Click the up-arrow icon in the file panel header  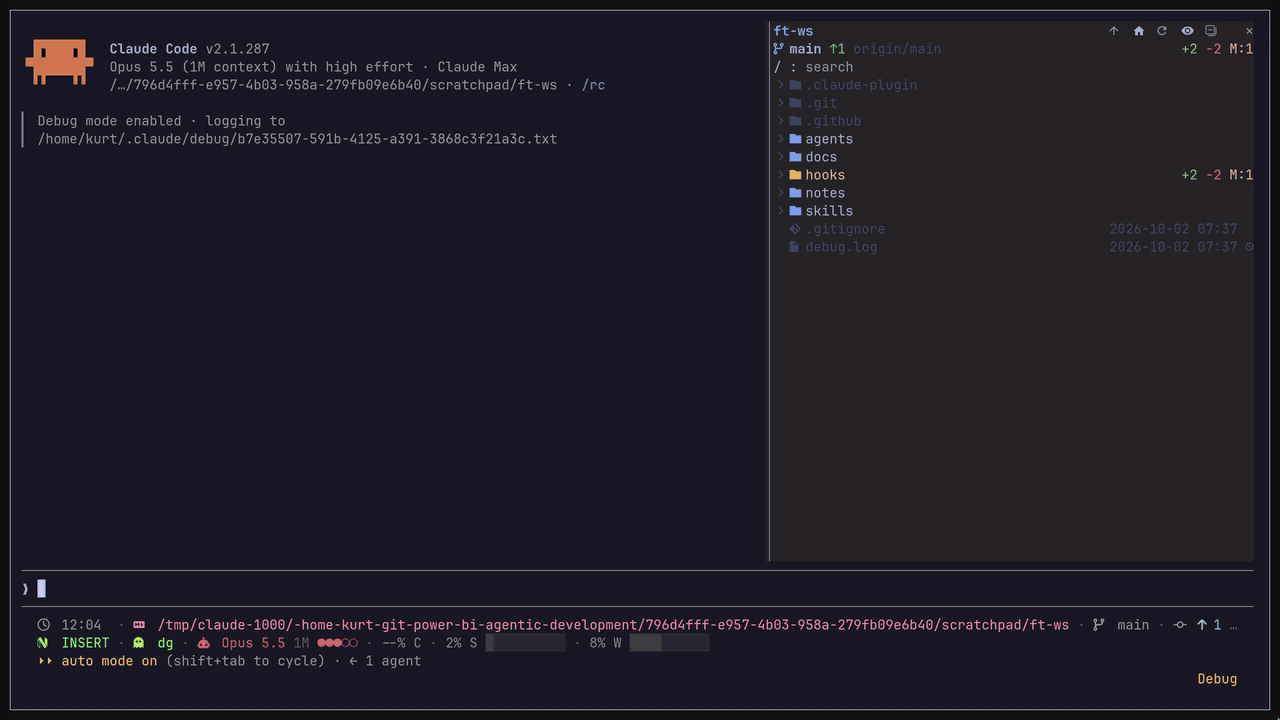click(x=1114, y=31)
